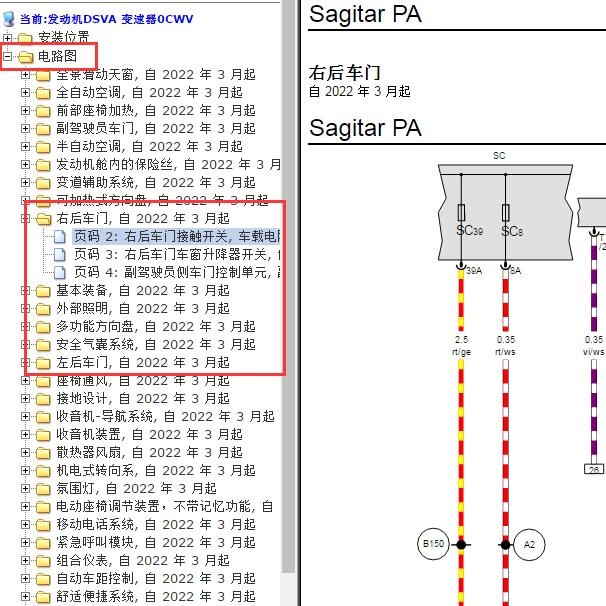Click folder icon of 移动电话系统

(x=43, y=525)
